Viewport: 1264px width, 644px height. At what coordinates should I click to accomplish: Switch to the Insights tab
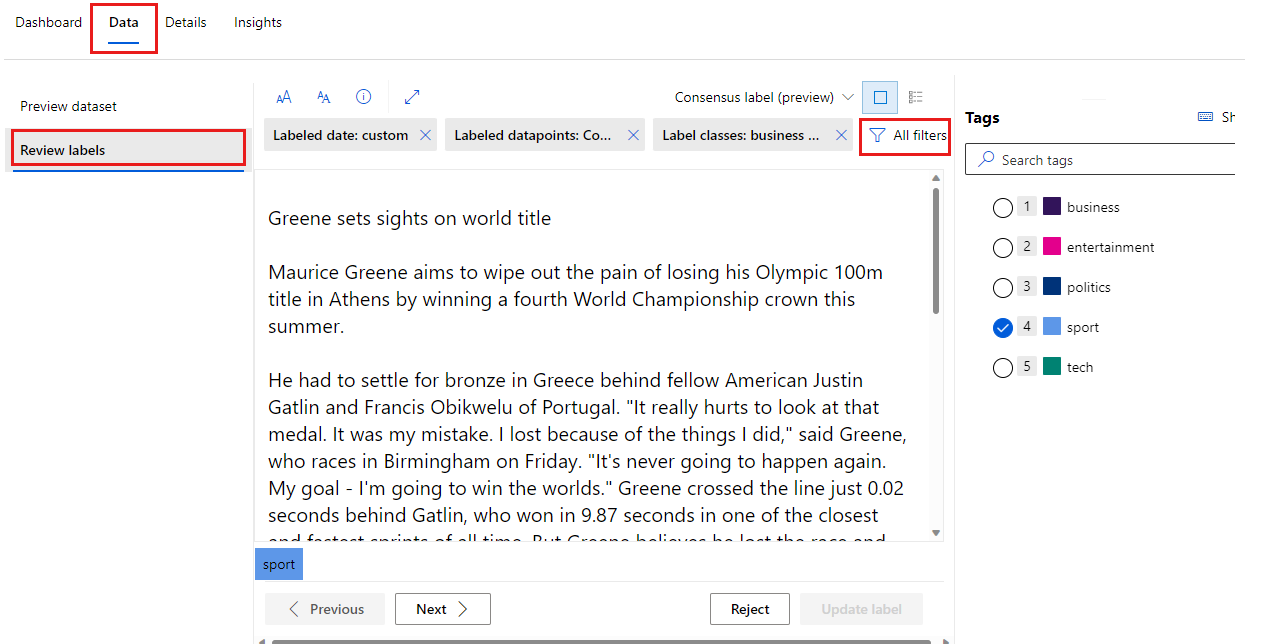(257, 21)
